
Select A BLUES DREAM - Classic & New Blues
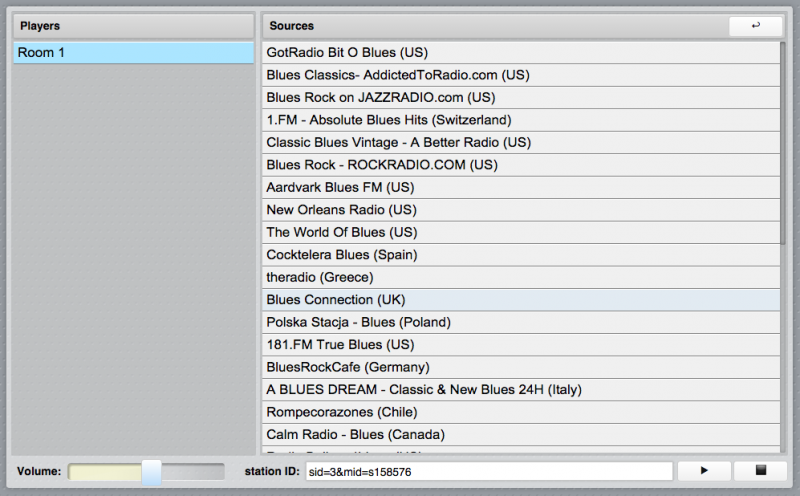(x=521, y=389)
